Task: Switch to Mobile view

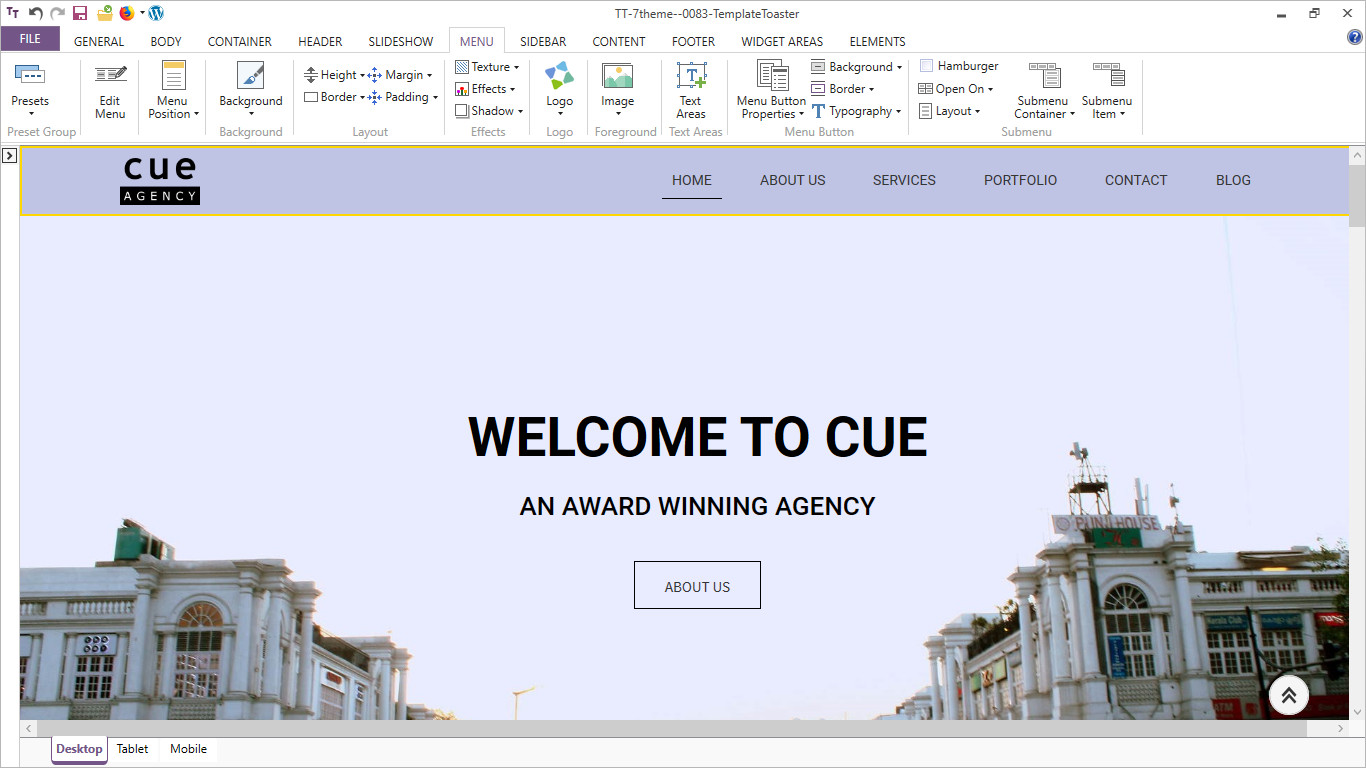Action: (188, 749)
